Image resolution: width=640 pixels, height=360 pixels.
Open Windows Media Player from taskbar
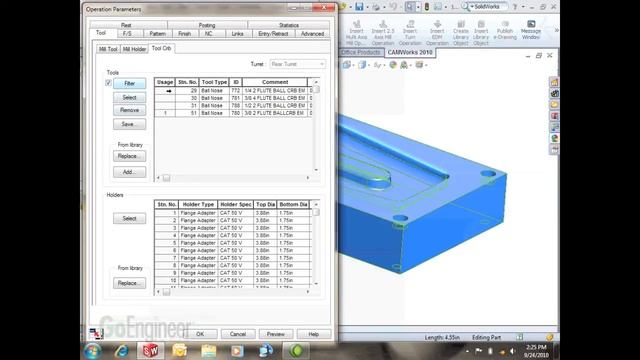click(x=237, y=351)
